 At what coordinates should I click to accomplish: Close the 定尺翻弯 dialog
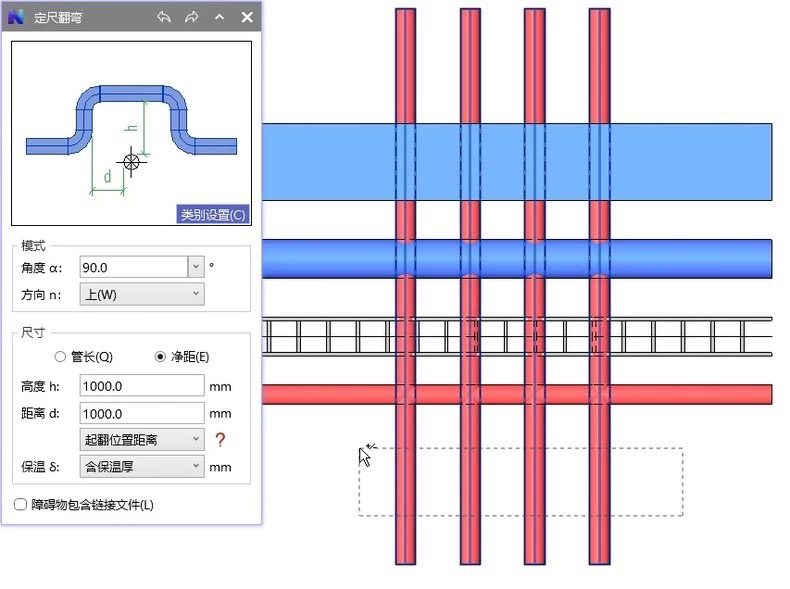pos(247,18)
